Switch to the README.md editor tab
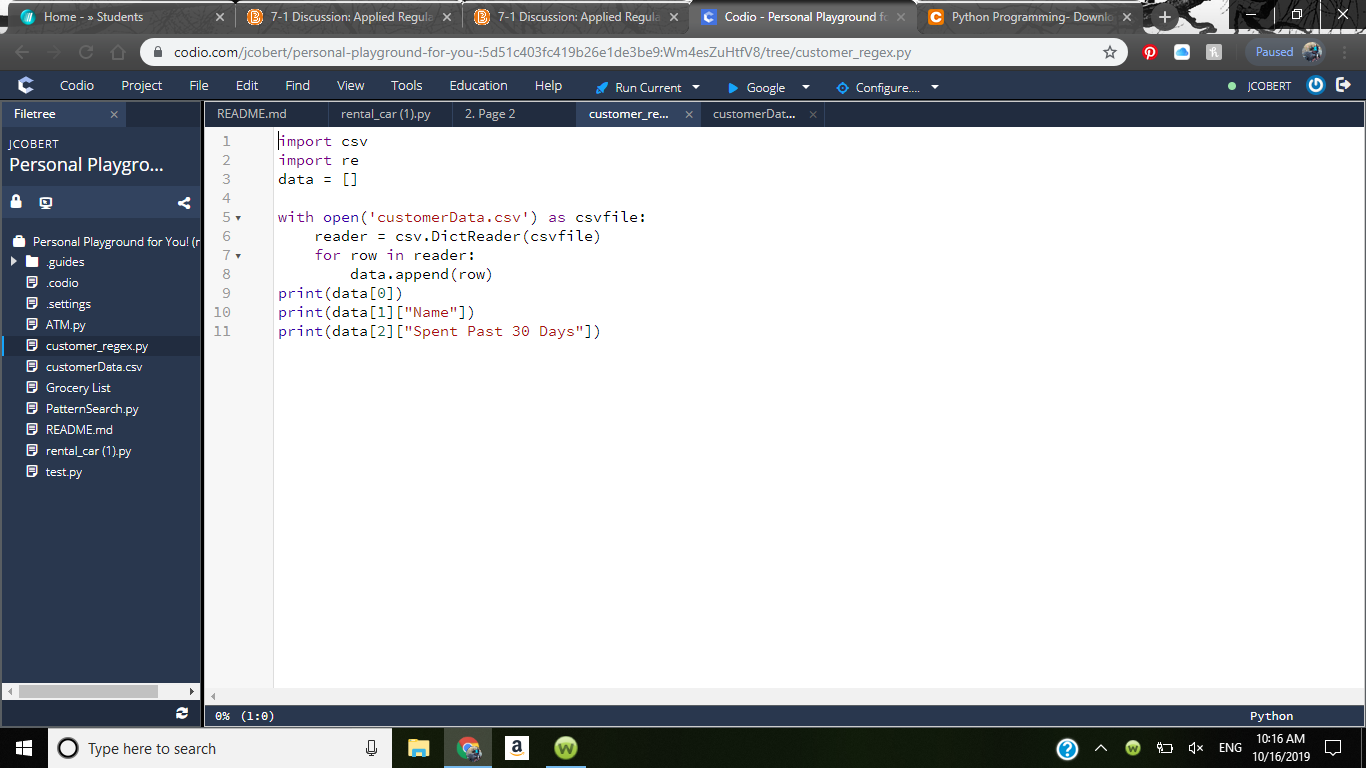The width and height of the screenshot is (1366, 768). pos(266,114)
